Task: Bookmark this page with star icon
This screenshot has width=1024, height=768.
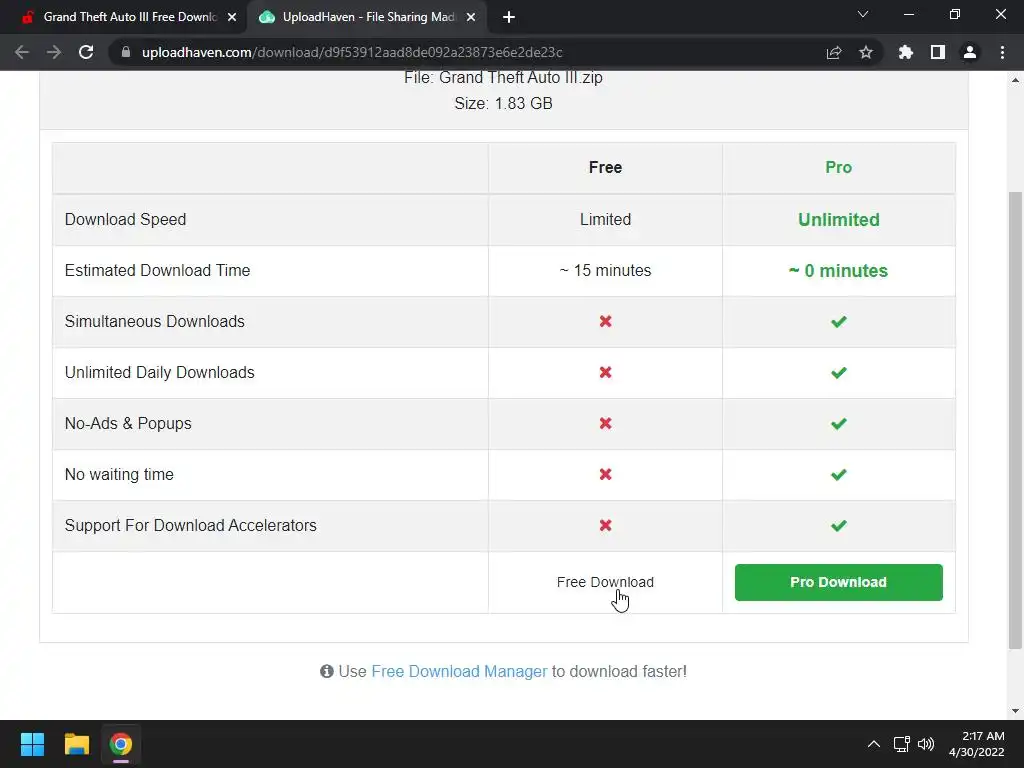Action: (x=866, y=52)
